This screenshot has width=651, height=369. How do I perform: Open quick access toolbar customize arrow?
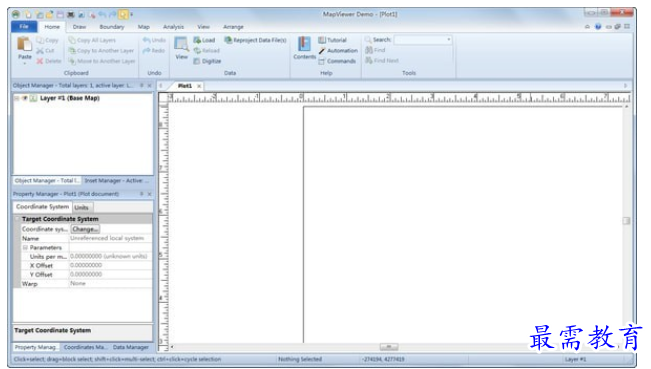[132, 15]
